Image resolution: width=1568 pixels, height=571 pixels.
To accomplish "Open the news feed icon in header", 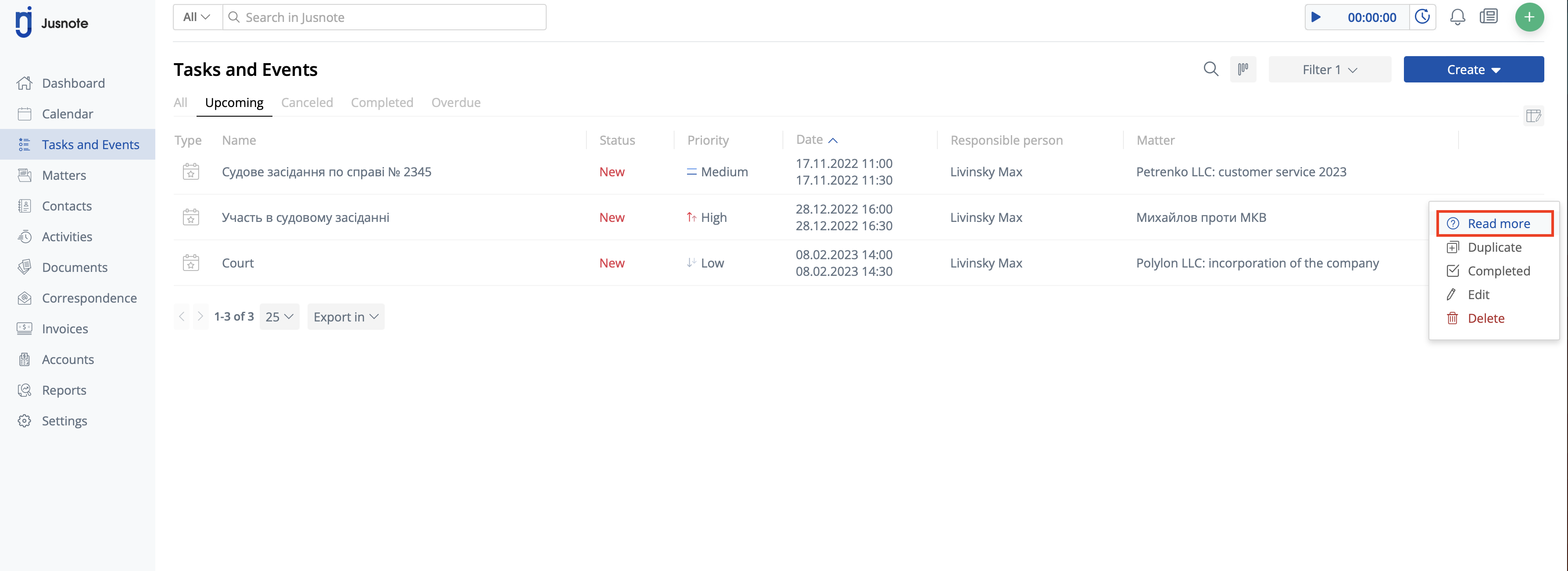I will 1489,16.
